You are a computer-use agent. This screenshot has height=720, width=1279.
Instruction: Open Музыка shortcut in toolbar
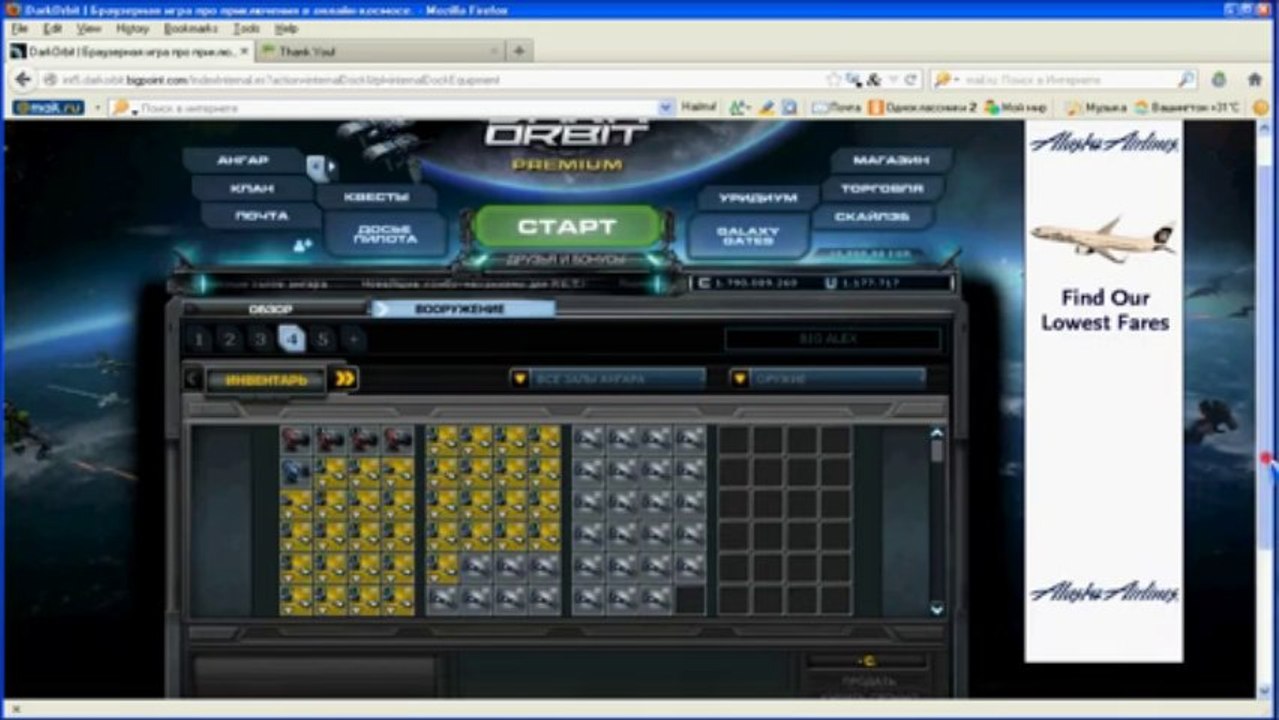tap(1095, 107)
